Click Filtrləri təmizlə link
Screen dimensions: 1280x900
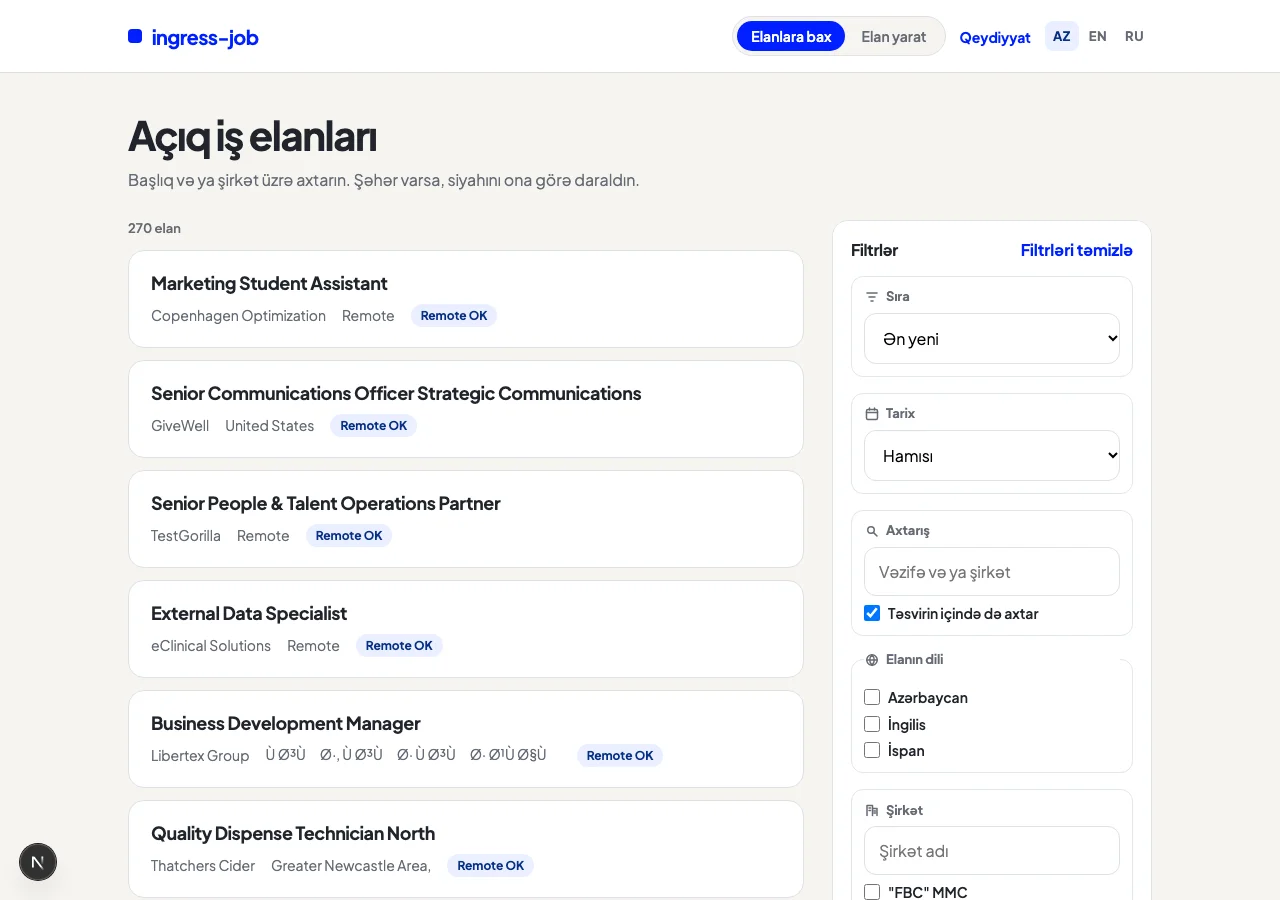pyautogui.click(x=1077, y=250)
